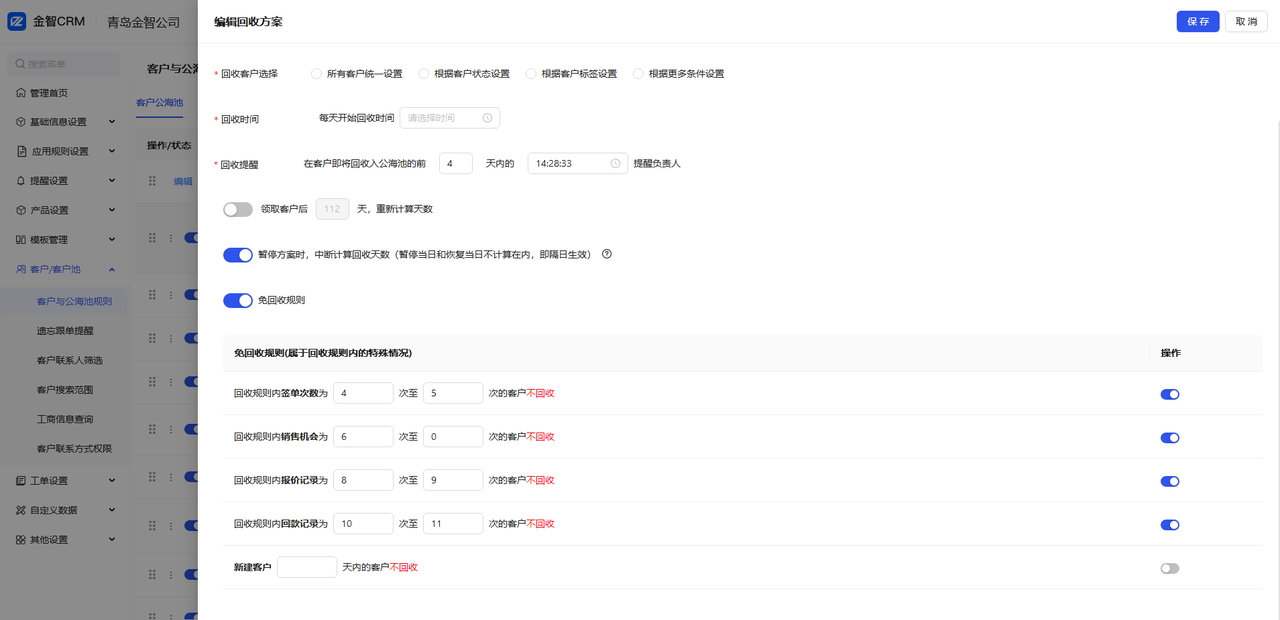Toggle the 签单次数 rule switch
This screenshot has width=1280, height=620.
[1170, 394]
